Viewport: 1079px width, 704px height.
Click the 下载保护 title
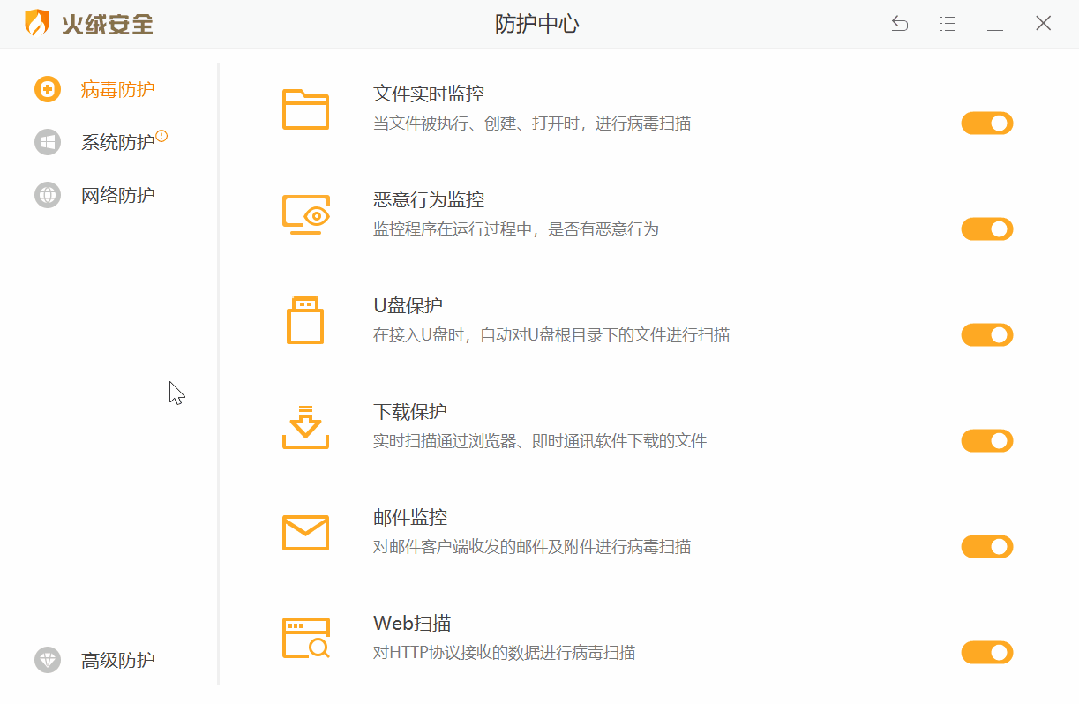tap(410, 412)
